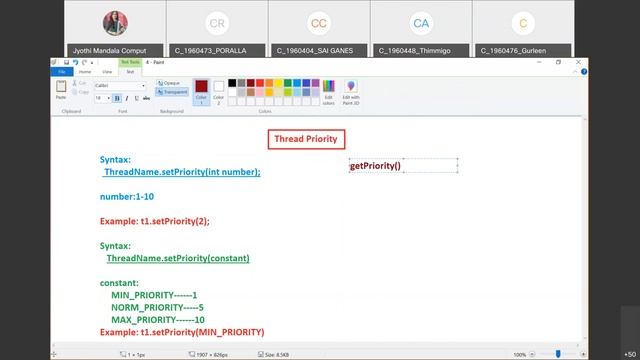Click the getPriority() text box on canvas

click(x=404, y=166)
